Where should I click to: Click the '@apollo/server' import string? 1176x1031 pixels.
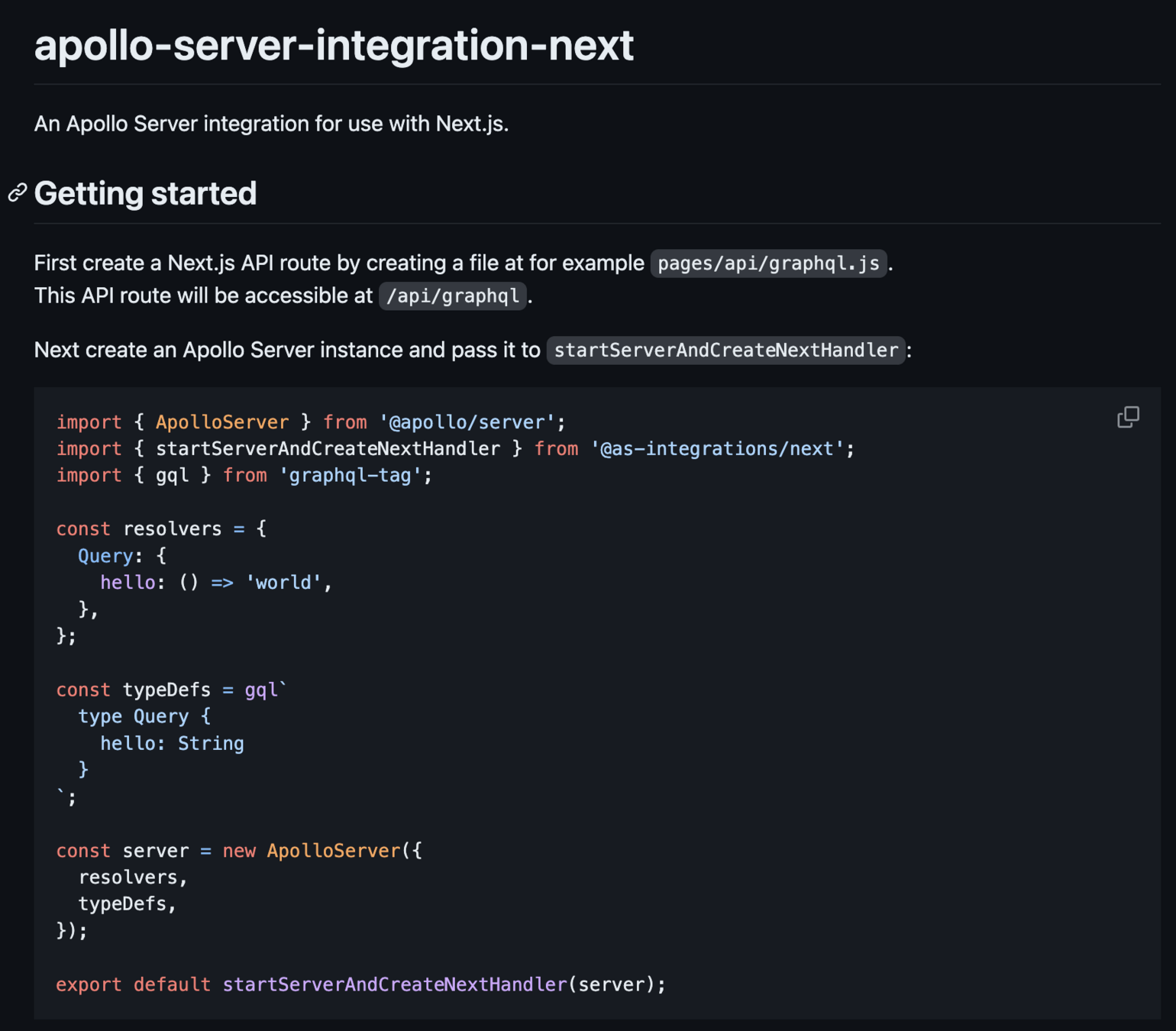[467, 422]
